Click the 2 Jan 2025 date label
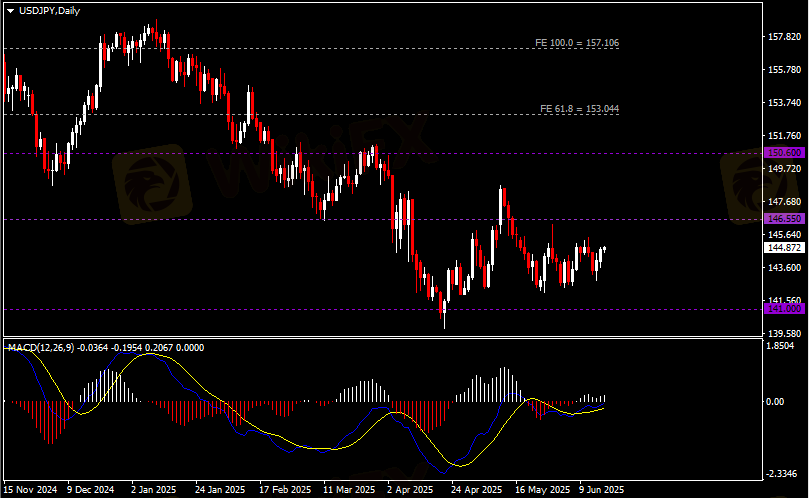The height and width of the screenshot is (498, 809). (x=154, y=490)
